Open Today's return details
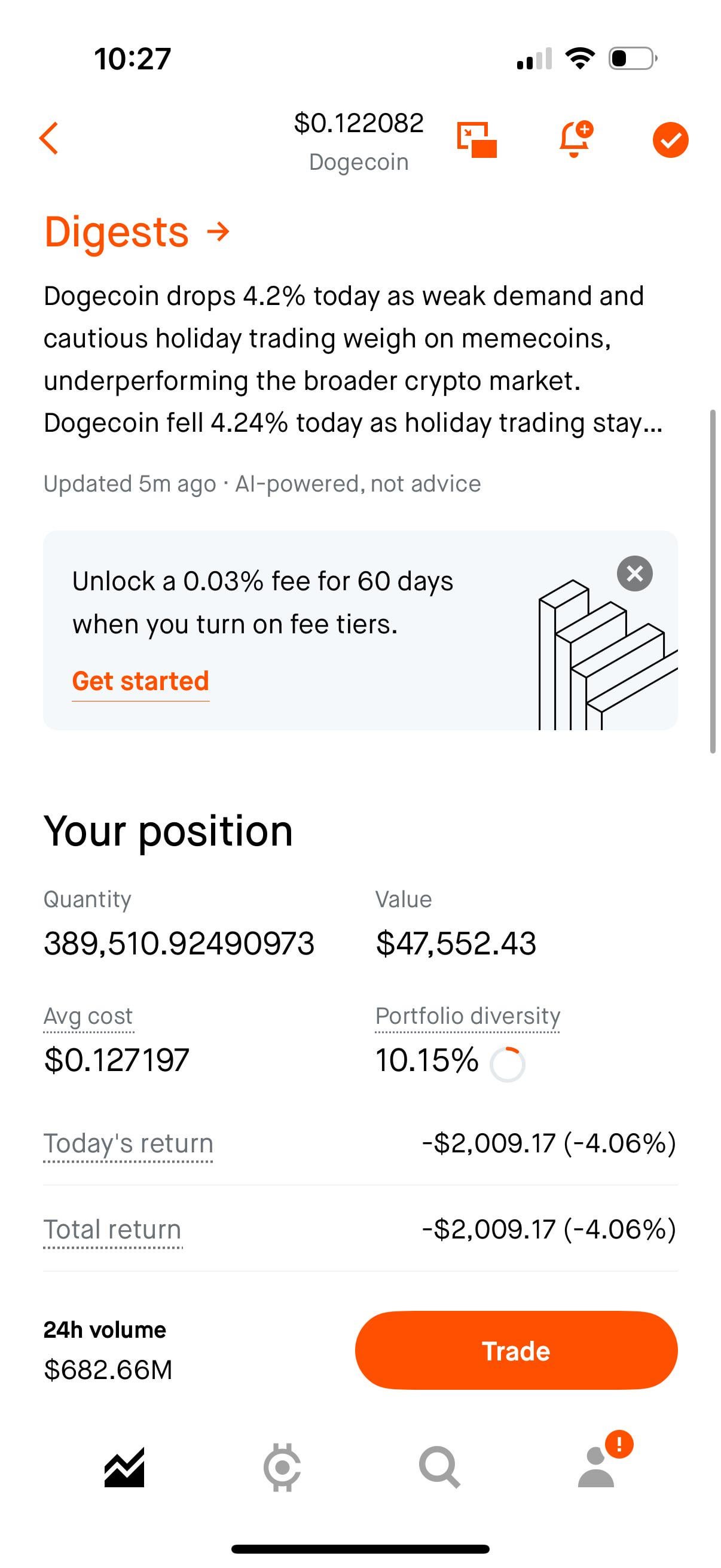721x1568 pixels. click(129, 1144)
